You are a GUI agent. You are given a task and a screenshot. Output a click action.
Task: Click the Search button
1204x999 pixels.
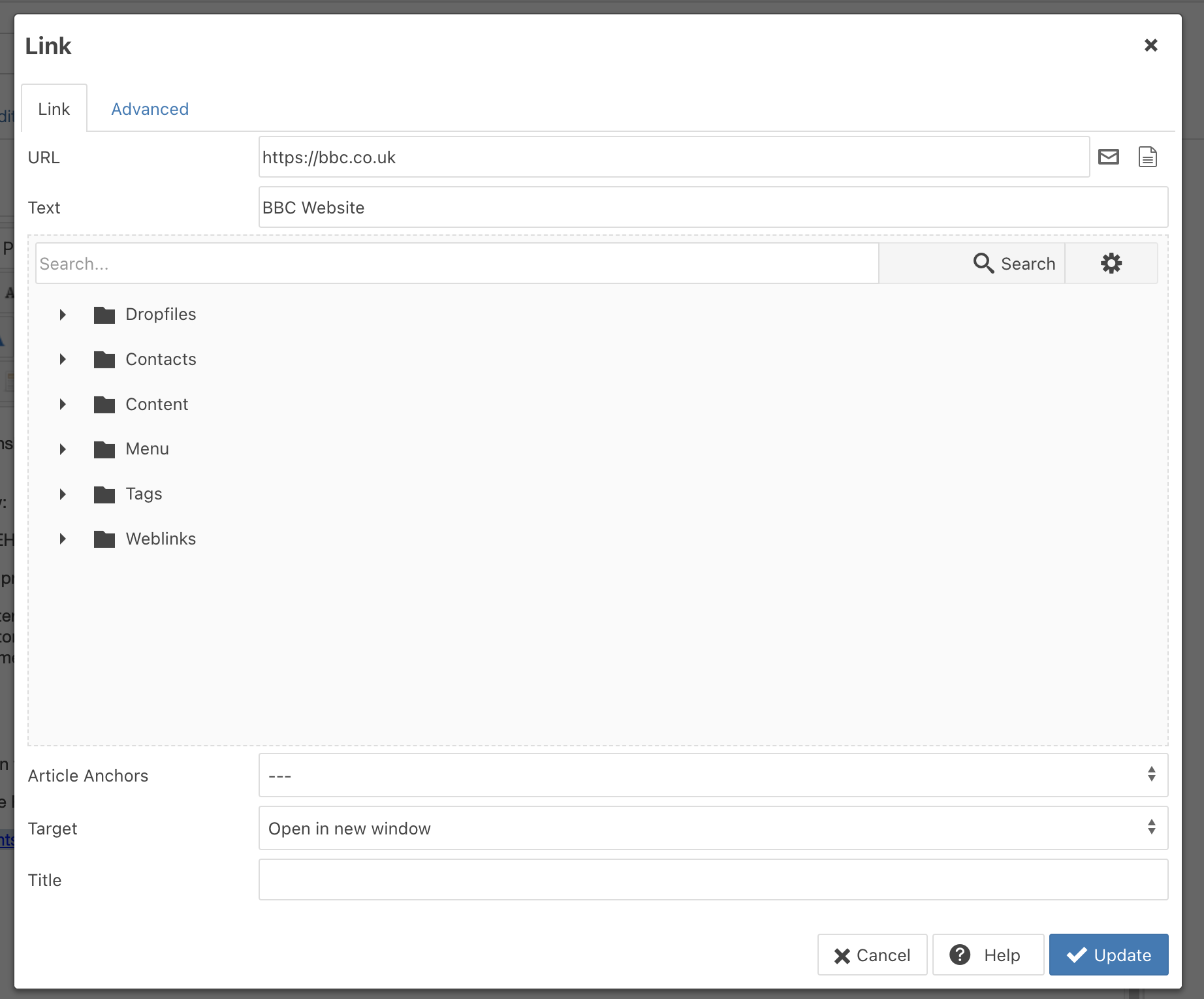tap(972, 263)
